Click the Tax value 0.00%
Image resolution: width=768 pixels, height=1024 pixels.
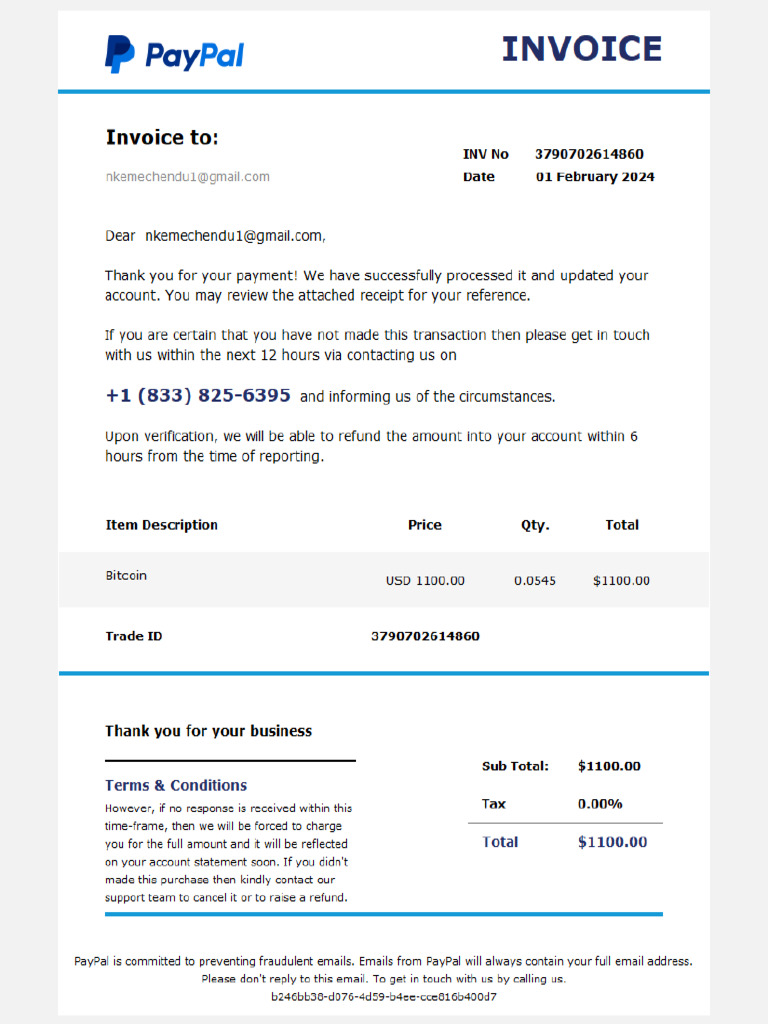pos(600,804)
